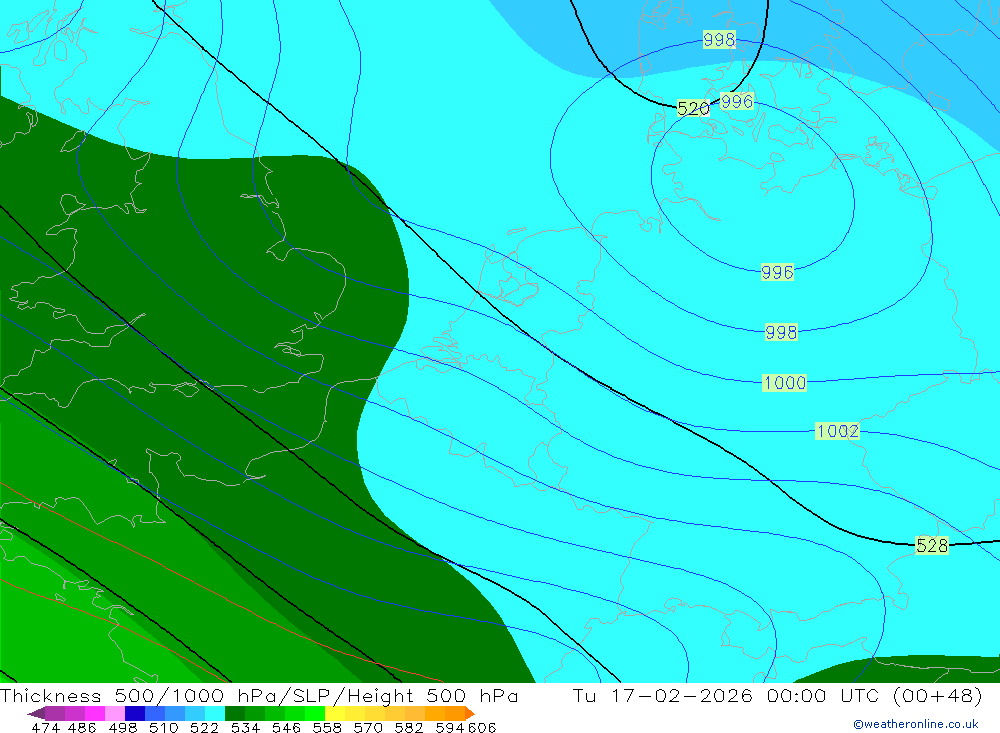Click the 534 legend value
This screenshot has width=1000, height=733.
point(246,727)
